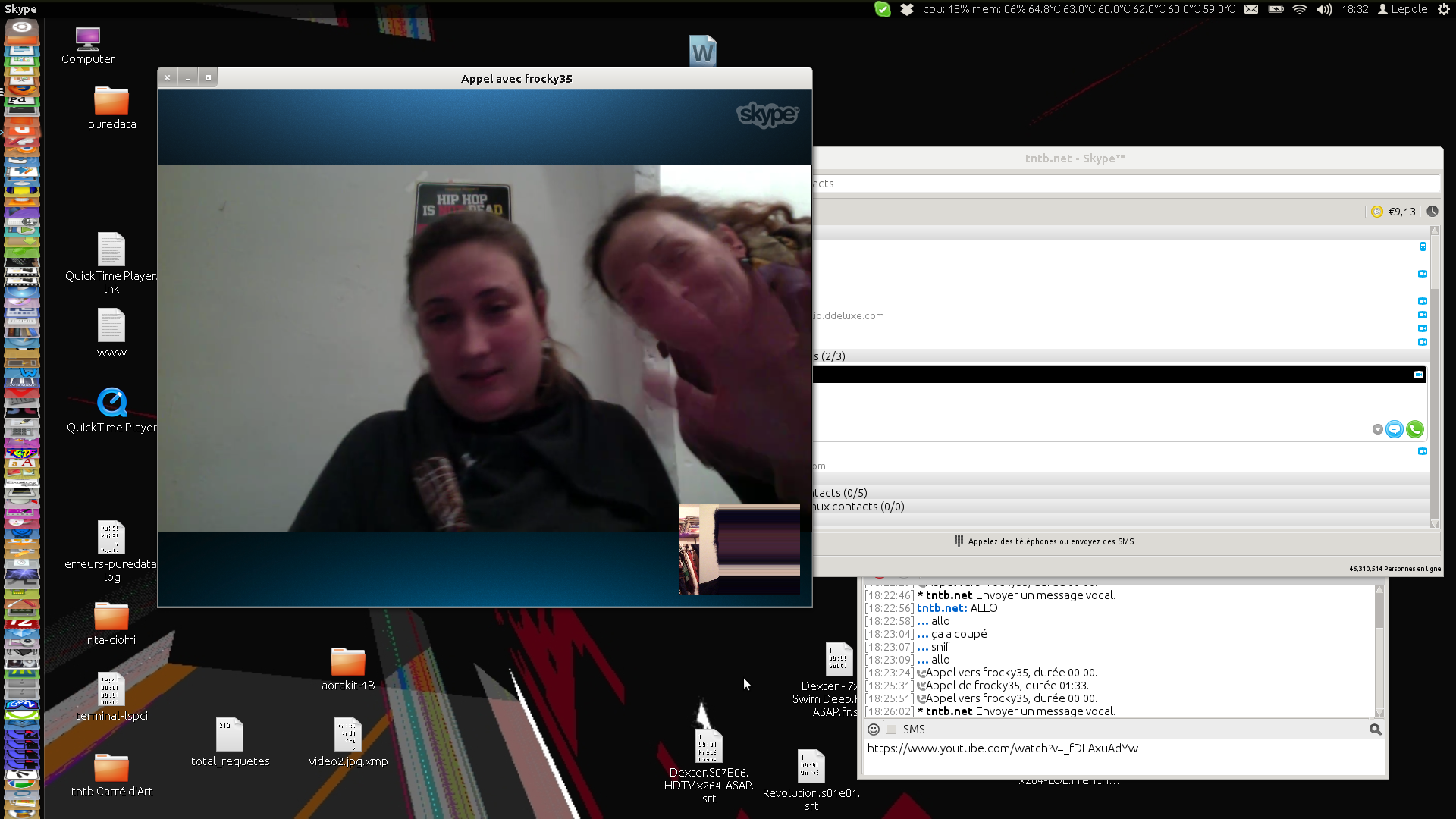The height and width of the screenshot is (819, 1456).
Task: Click 'Appelez des téléphones ou envoyez des SMS'
Action: [1051, 541]
